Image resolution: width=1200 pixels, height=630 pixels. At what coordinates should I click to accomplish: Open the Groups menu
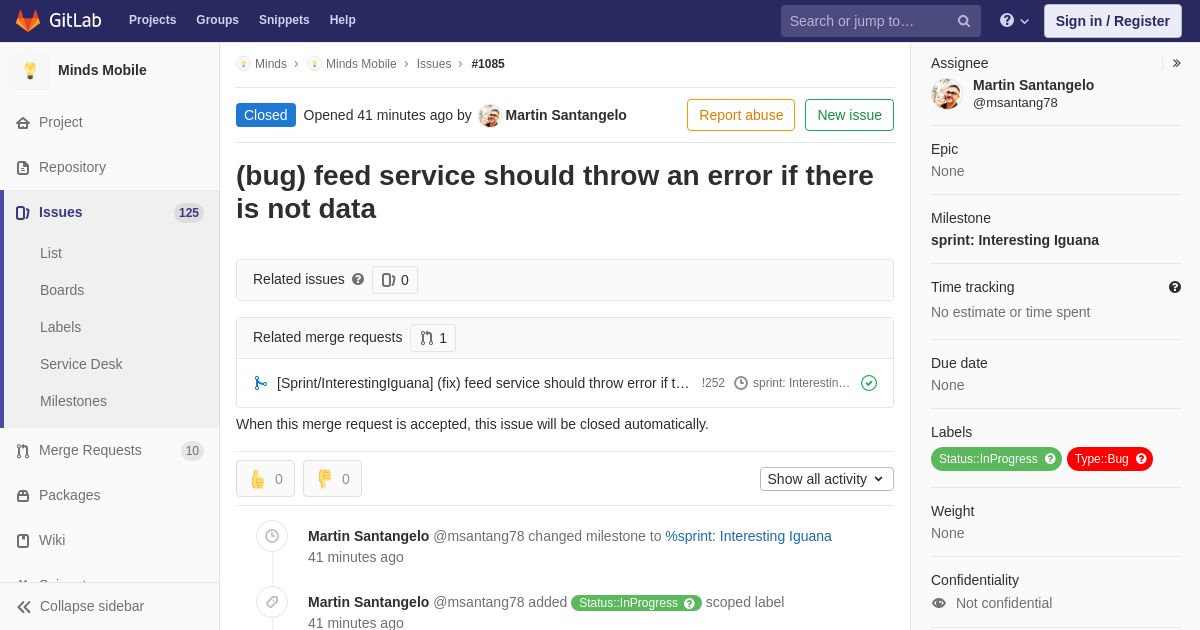[x=217, y=20]
